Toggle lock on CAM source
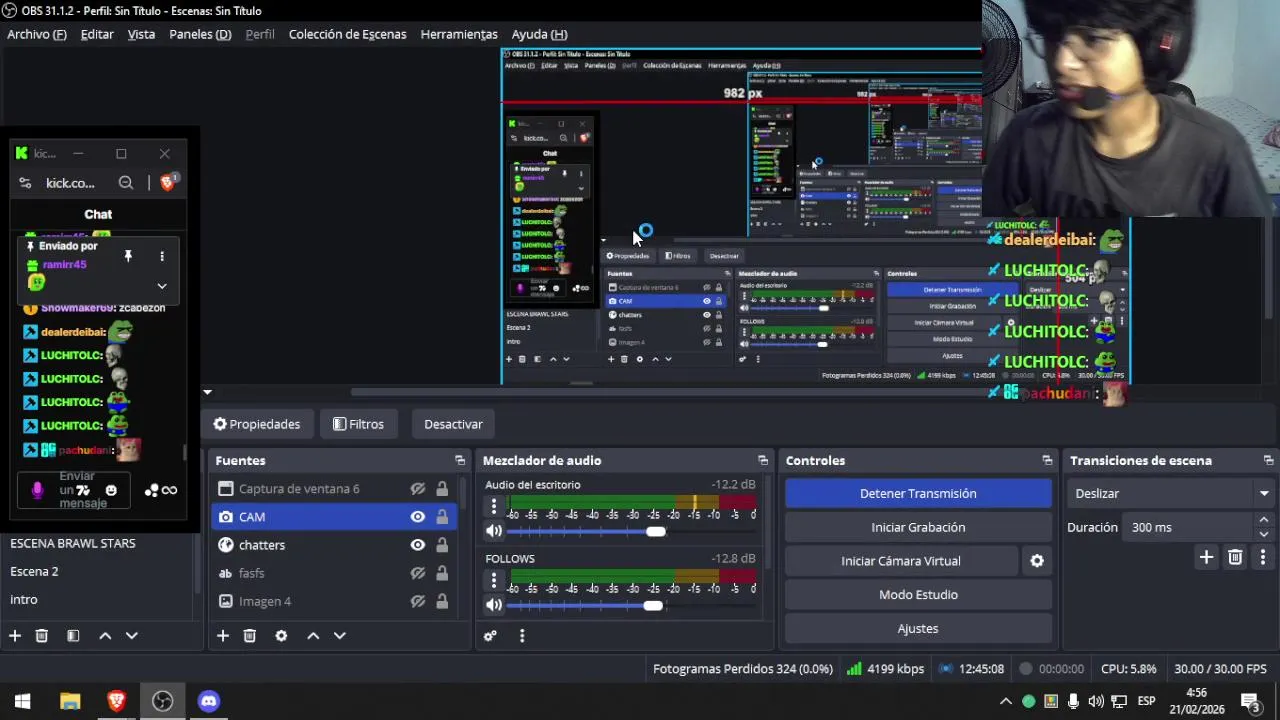 click(442, 517)
